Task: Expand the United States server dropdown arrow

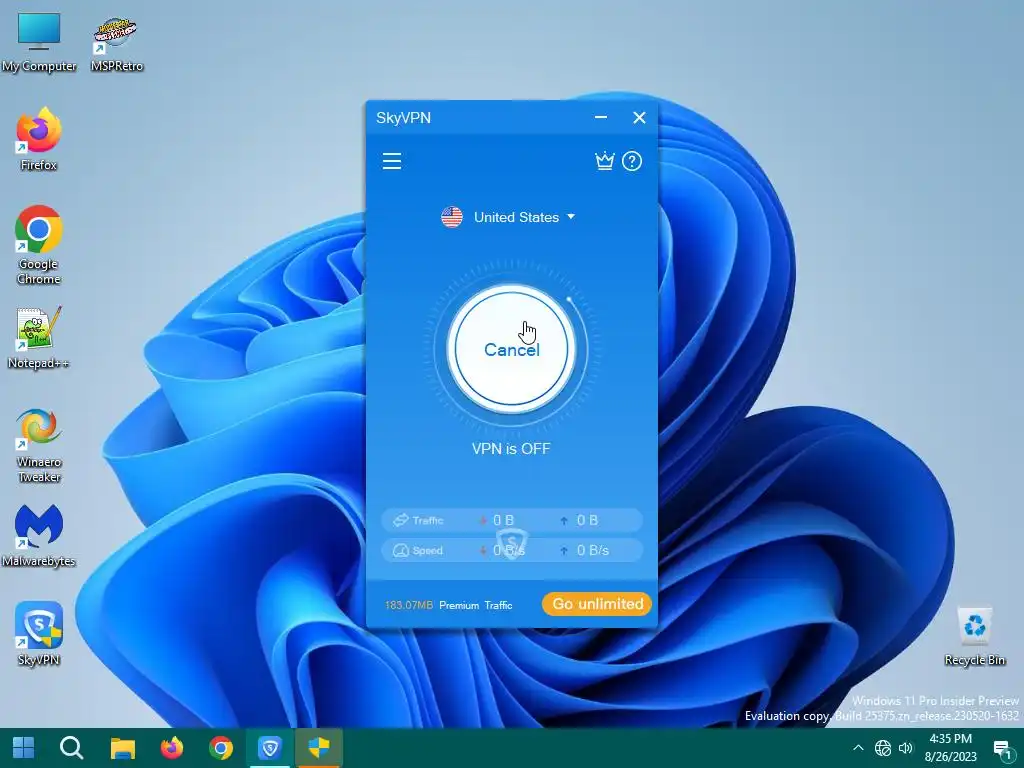Action: [571, 217]
